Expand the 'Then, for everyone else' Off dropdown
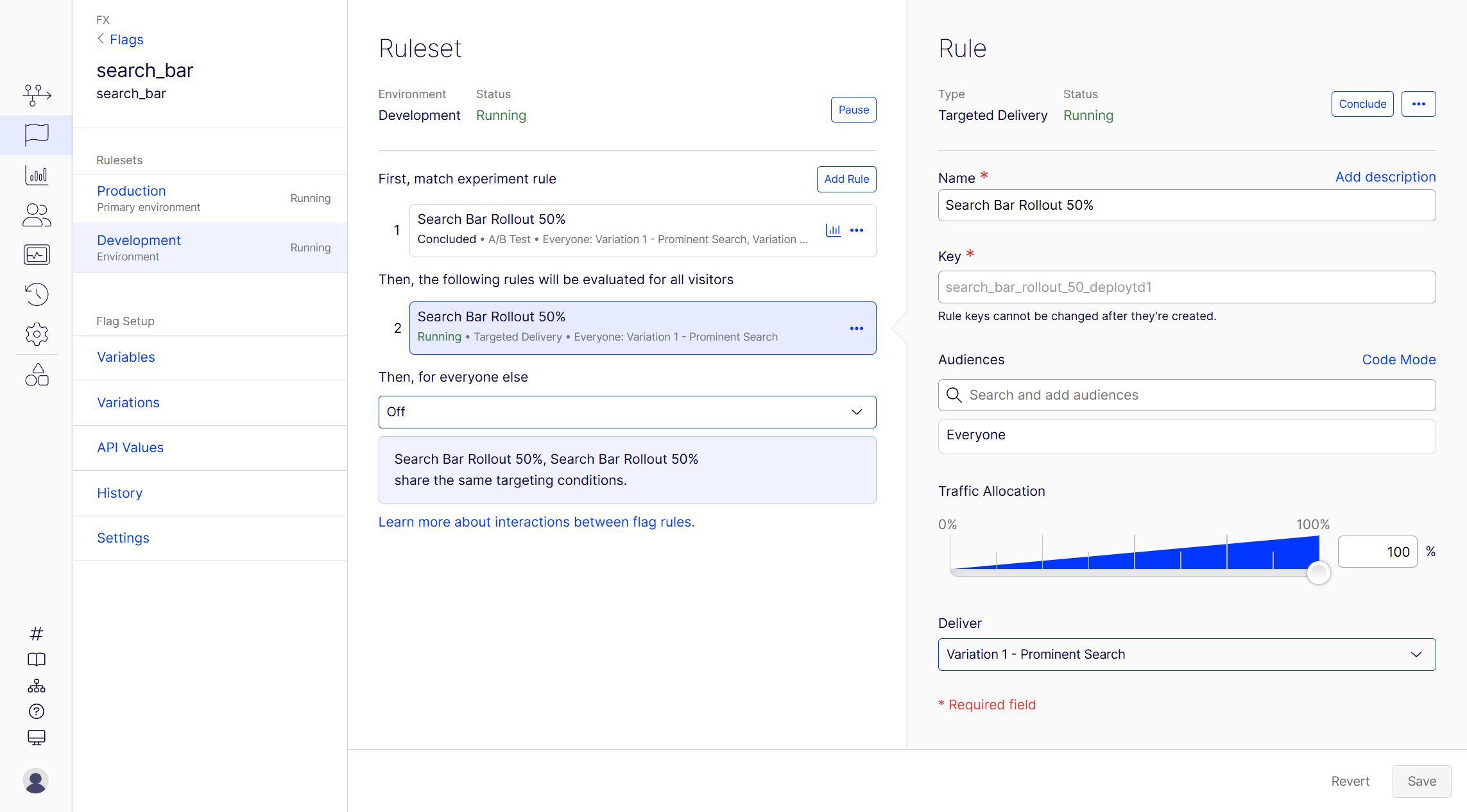Viewport: 1467px width, 812px height. point(627,412)
